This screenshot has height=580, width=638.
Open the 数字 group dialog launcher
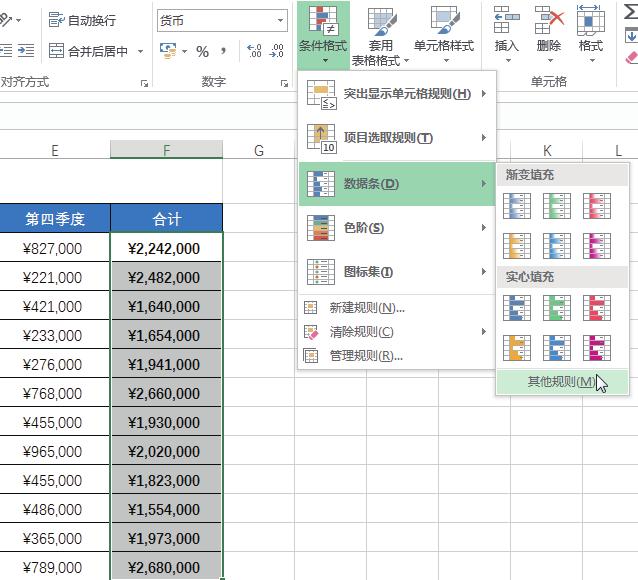[285, 83]
